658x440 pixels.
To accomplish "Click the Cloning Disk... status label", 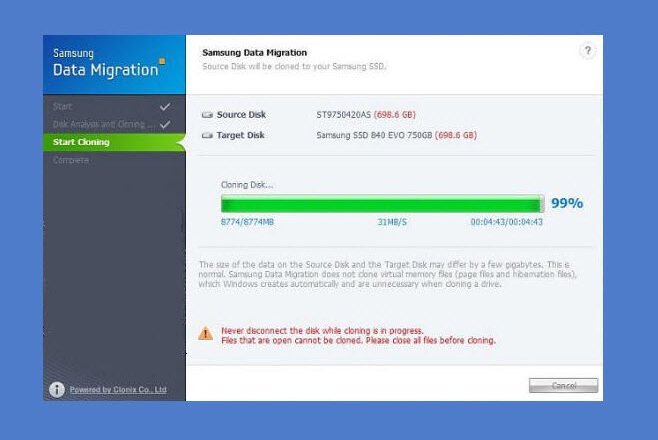I will pyautogui.click(x=247, y=185).
